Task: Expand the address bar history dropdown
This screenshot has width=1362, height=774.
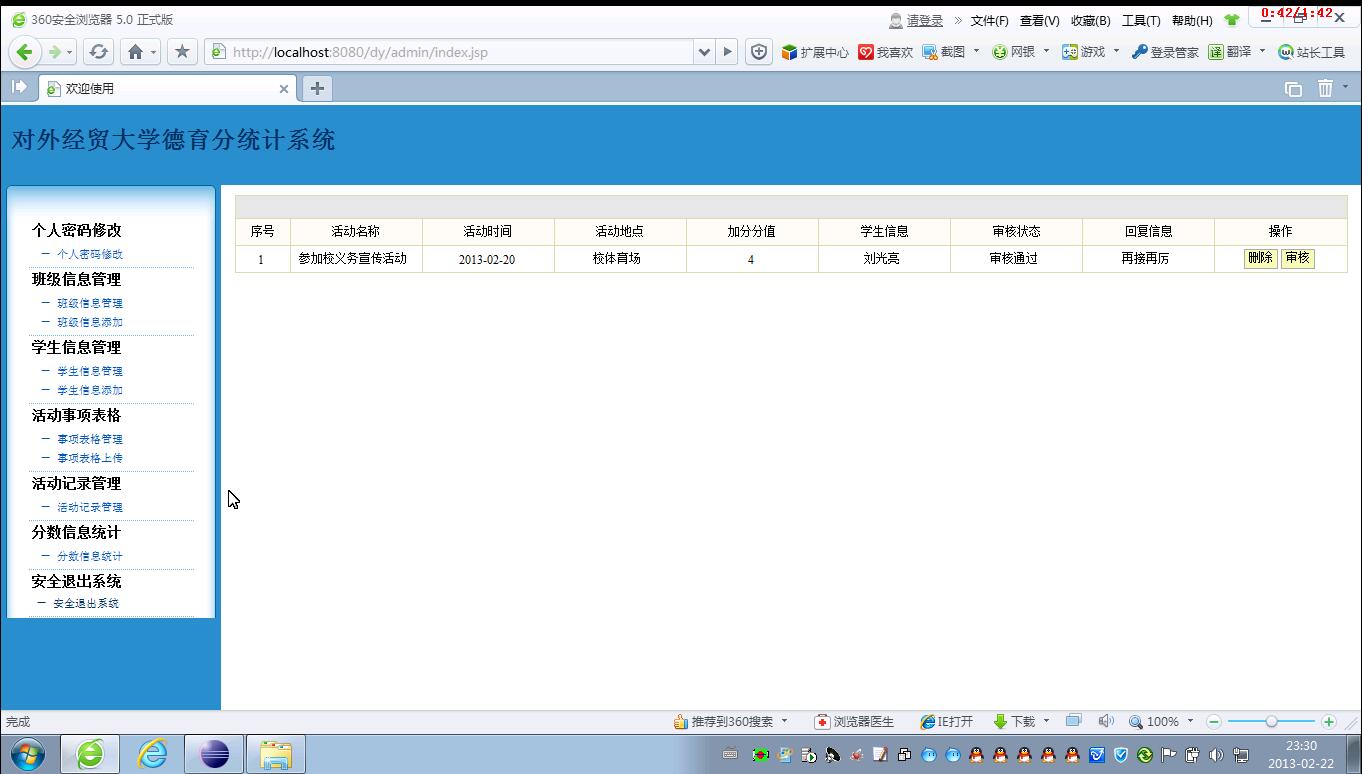Action: (704, 52)
